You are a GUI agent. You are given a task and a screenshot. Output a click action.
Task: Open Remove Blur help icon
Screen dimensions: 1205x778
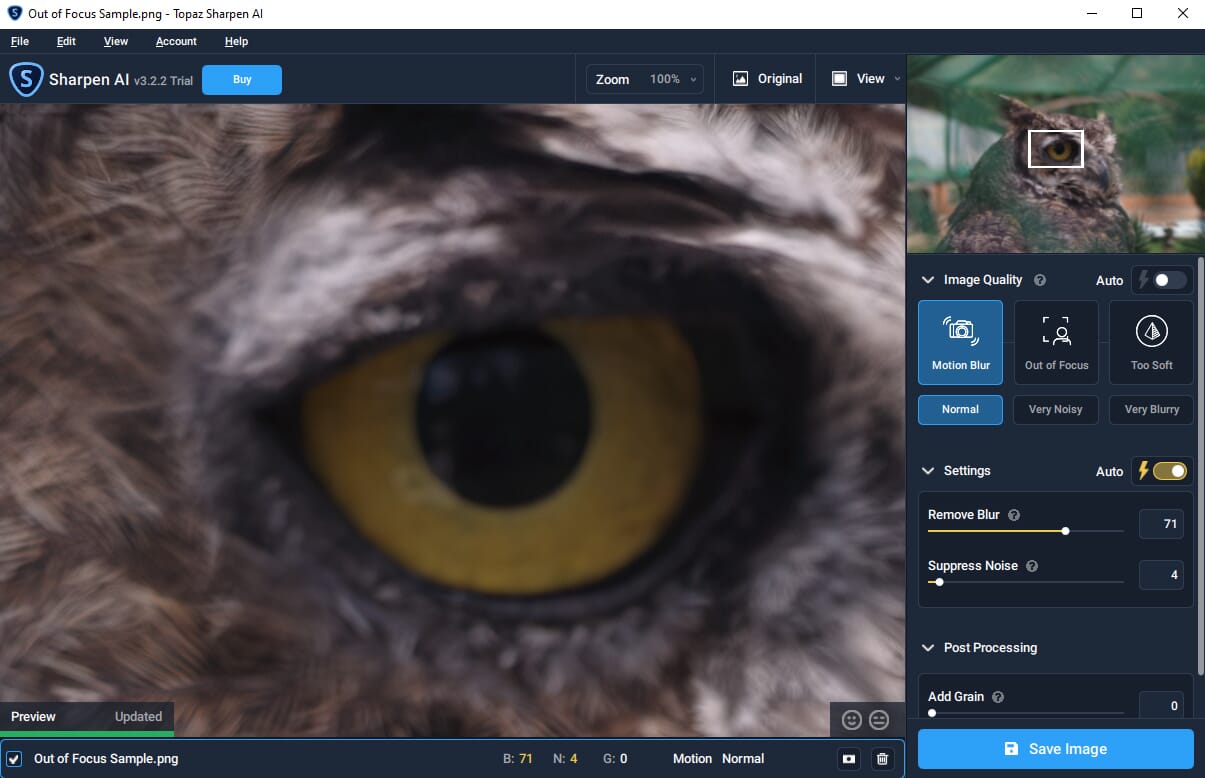point(1014,515)
